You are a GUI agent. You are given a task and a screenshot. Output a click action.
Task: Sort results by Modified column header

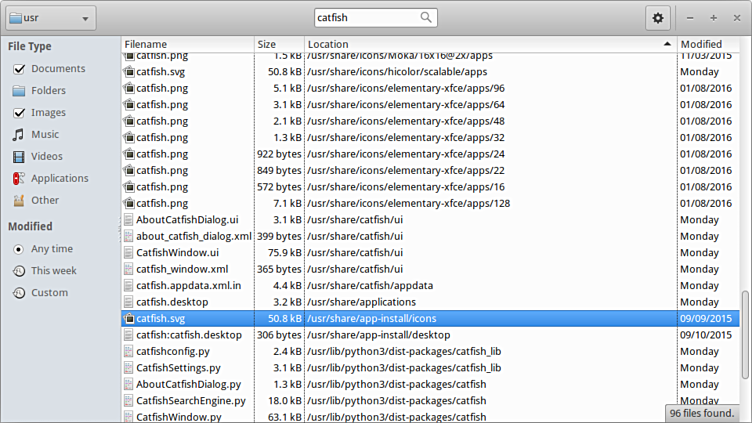pos(712,45)
